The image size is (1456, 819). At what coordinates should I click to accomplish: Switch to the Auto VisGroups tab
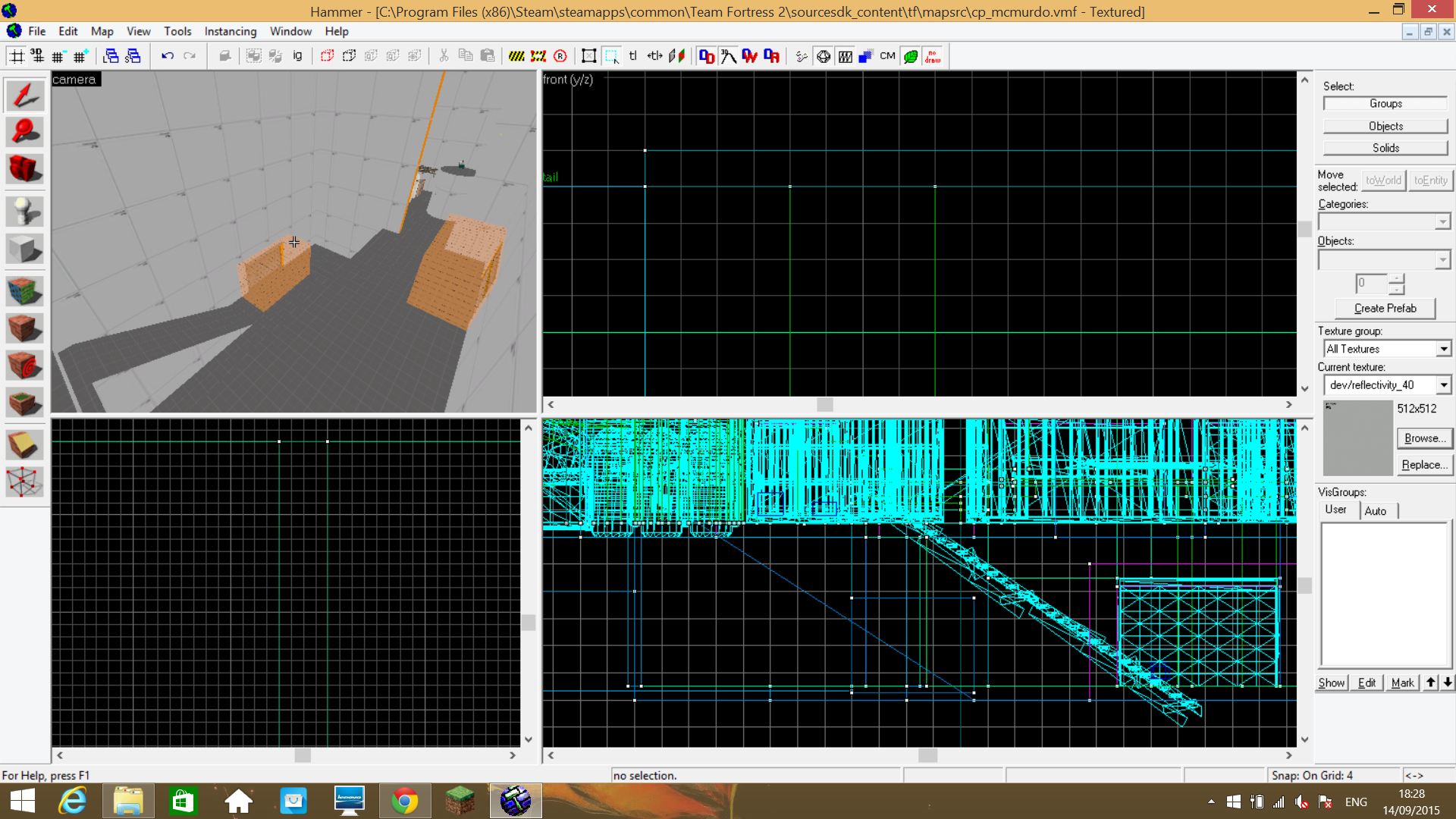click(1376, 511)
